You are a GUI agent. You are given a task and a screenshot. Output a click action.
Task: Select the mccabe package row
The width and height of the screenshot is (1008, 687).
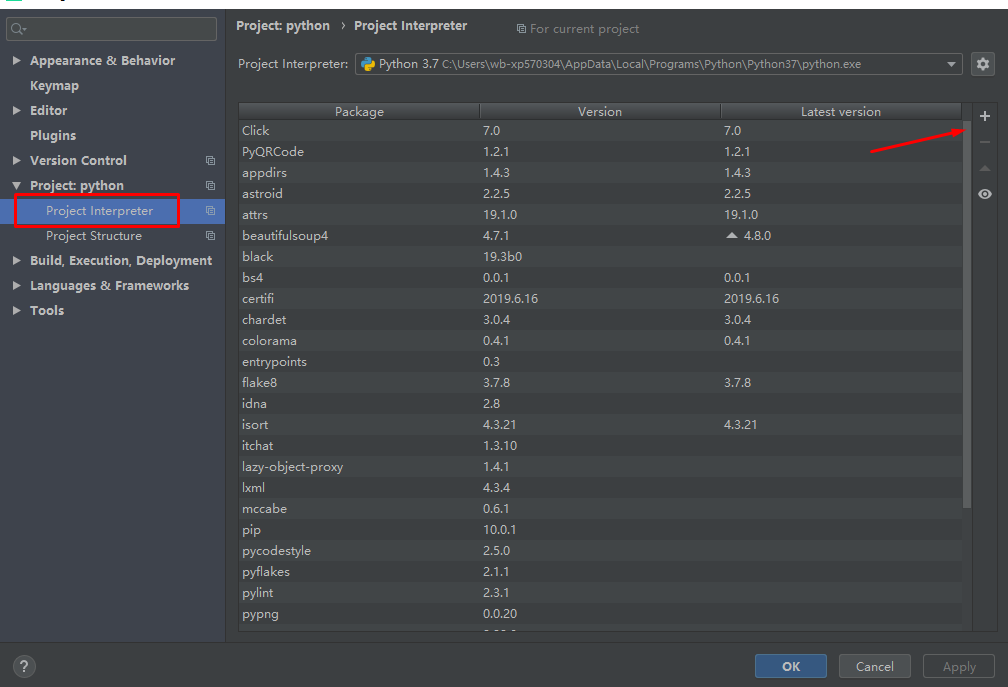[x=600, y=508]
